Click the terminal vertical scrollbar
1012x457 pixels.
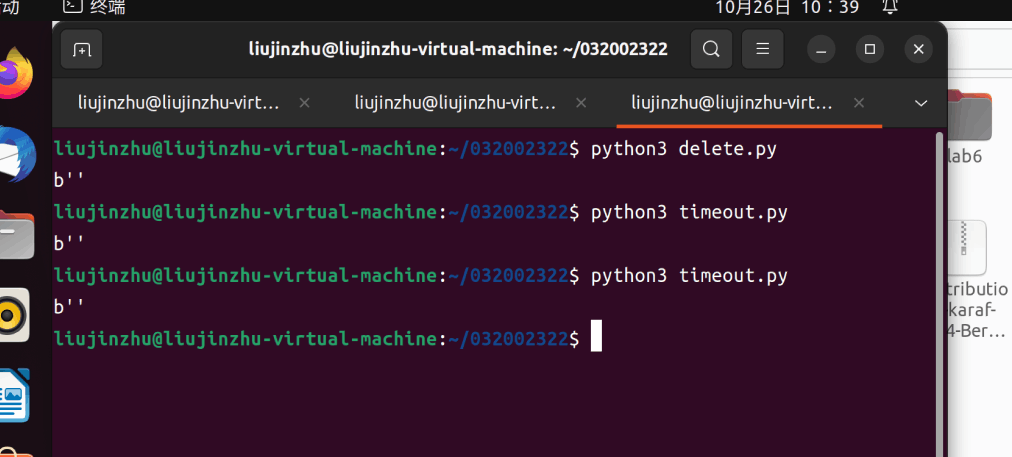pos(939,290)
